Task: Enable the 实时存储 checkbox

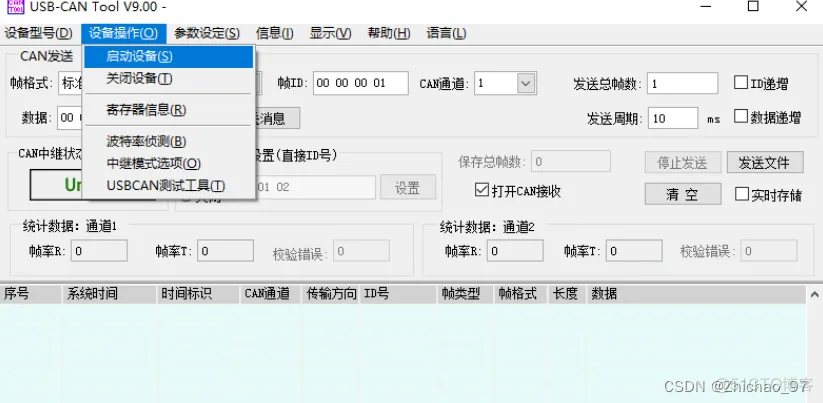Action: [x=742, y=194]
